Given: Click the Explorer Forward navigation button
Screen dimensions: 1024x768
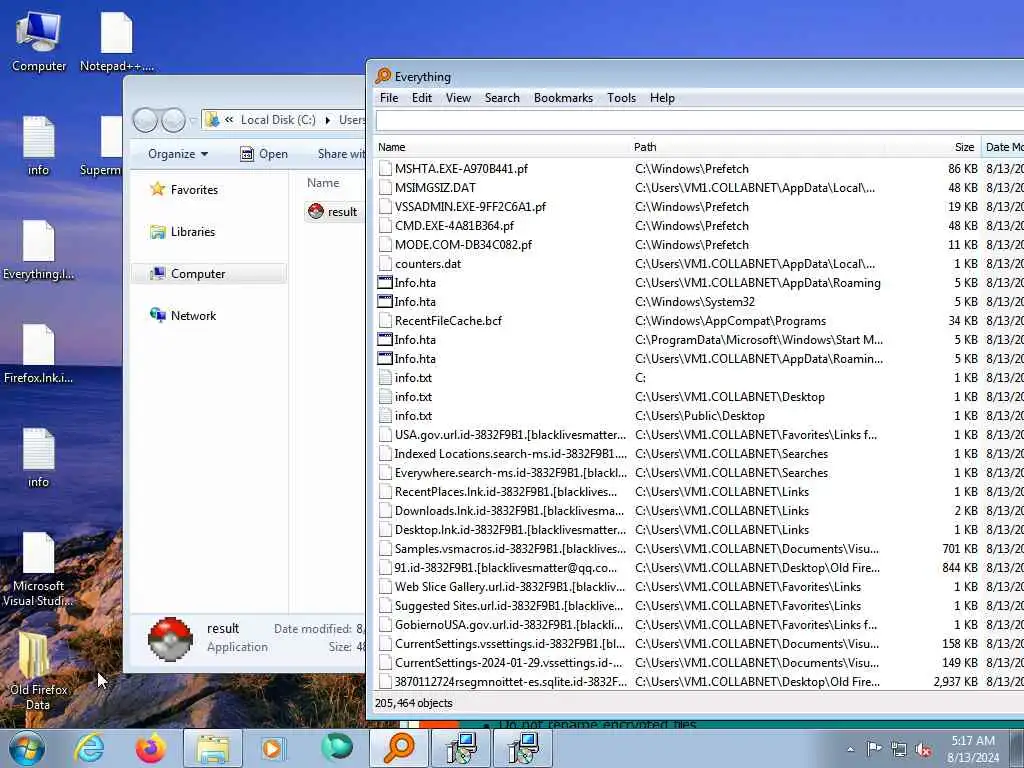Looking at the screenshot, I should pyautogui.click(x=173, y=120).
